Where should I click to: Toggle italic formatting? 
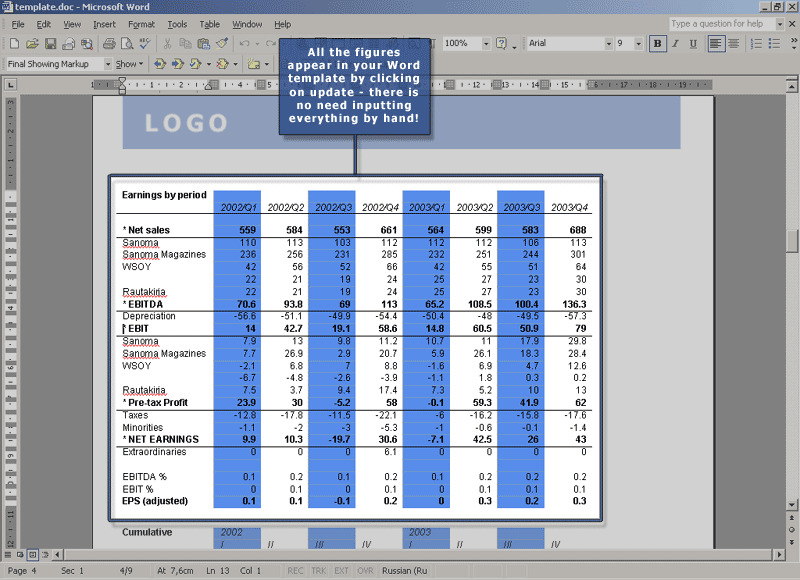tap(676, 44)
